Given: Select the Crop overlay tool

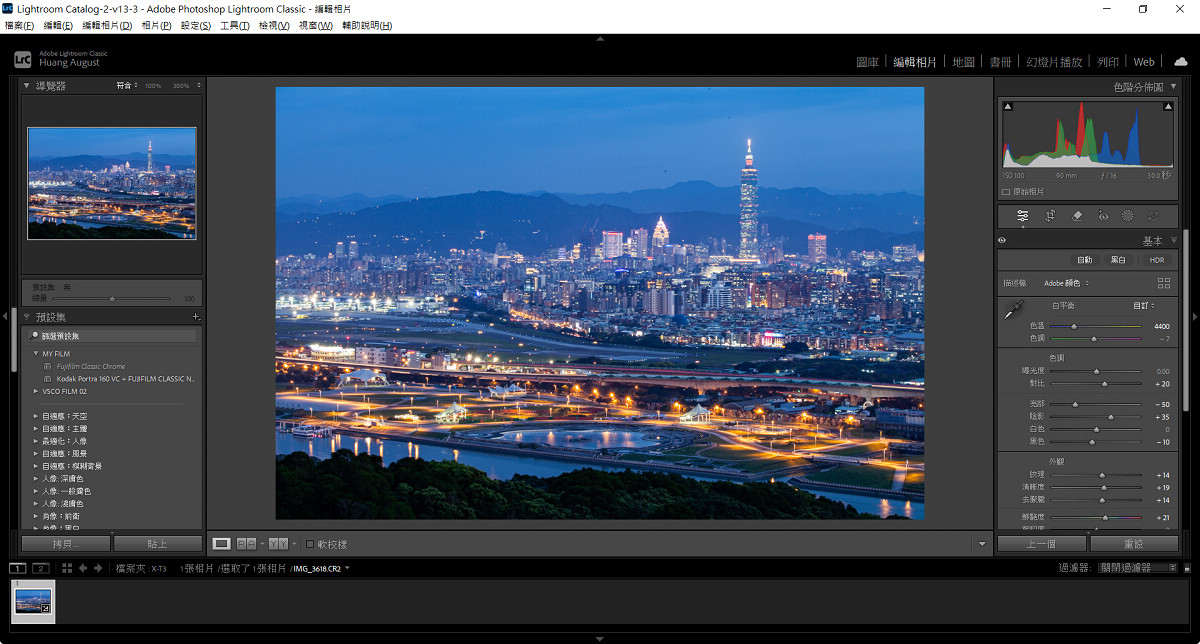Looking at the screenshot, I should click(1050, 215).
